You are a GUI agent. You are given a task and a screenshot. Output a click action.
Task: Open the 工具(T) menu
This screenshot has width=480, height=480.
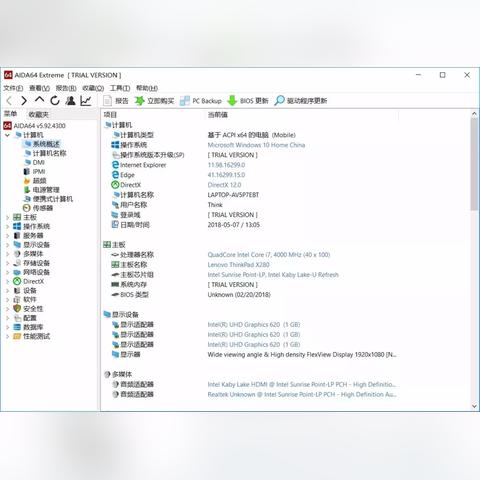tap(120, 88)
